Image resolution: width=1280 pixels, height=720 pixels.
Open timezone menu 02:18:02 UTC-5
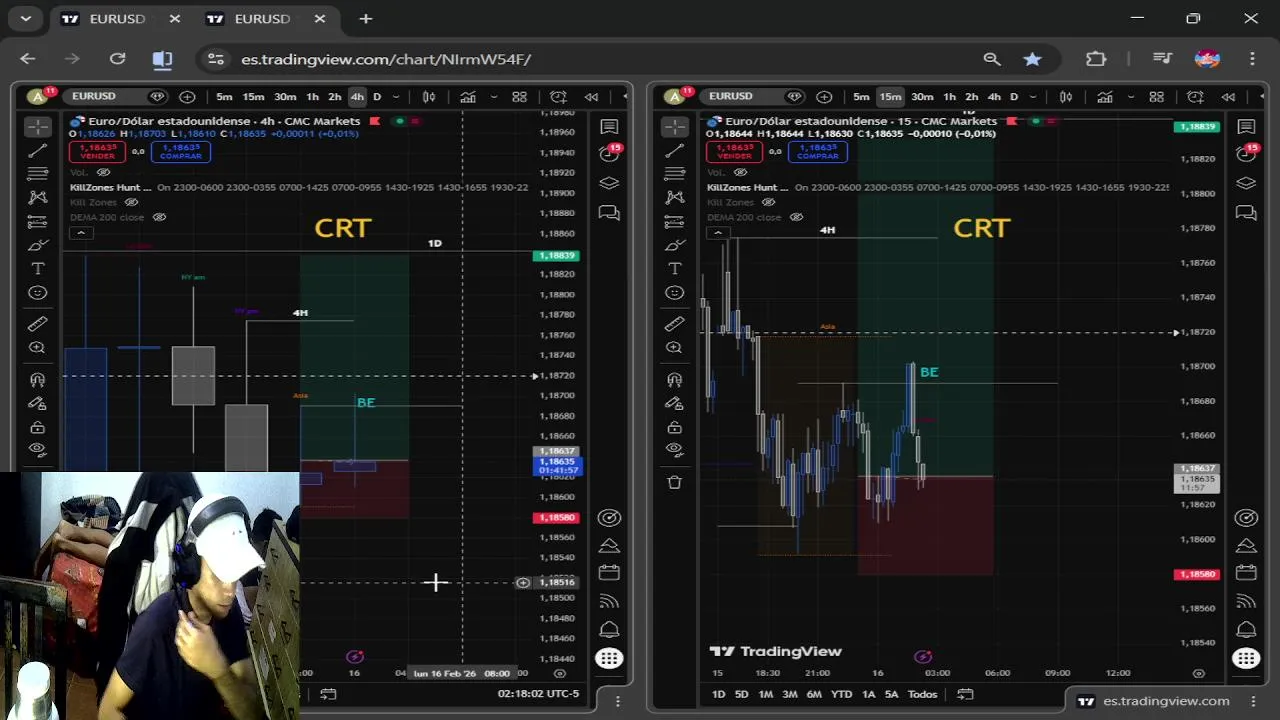click(x=538, y=693)
